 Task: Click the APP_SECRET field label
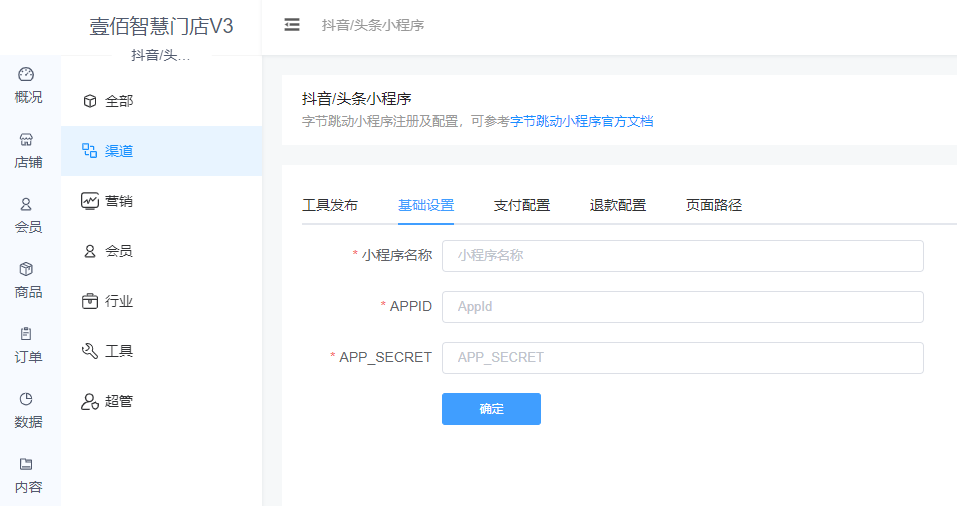[385, 357]
